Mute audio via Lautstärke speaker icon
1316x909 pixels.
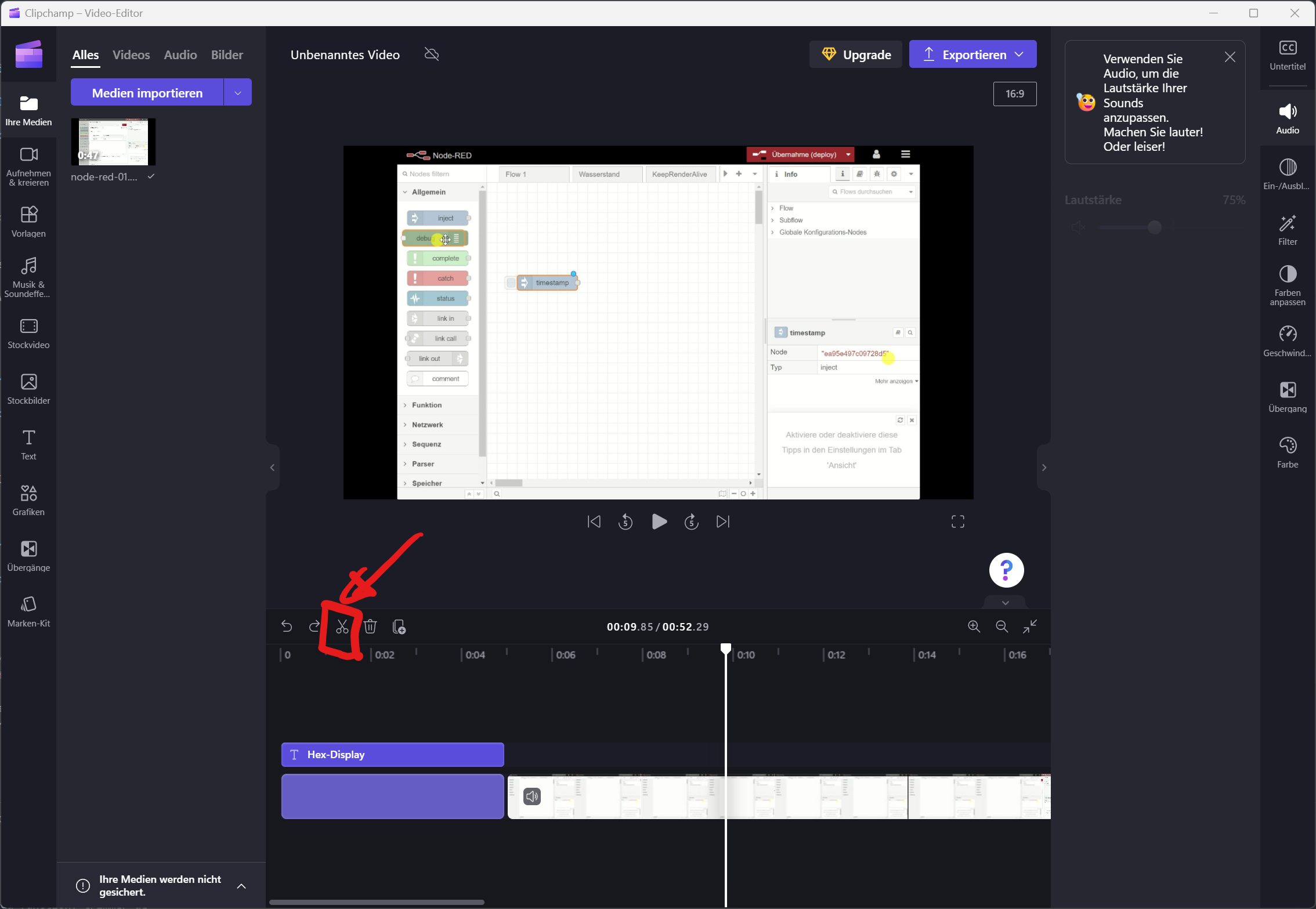click(x=1078, y=227)
